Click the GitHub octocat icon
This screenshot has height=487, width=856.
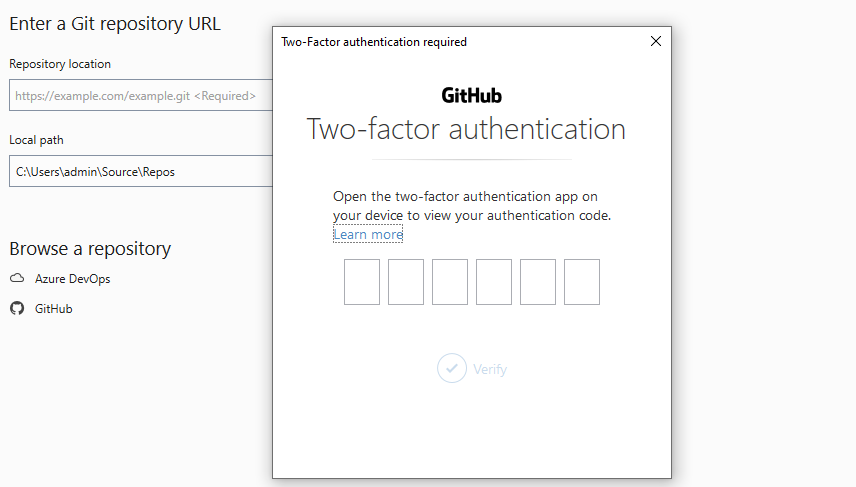(x=17, y=308)
